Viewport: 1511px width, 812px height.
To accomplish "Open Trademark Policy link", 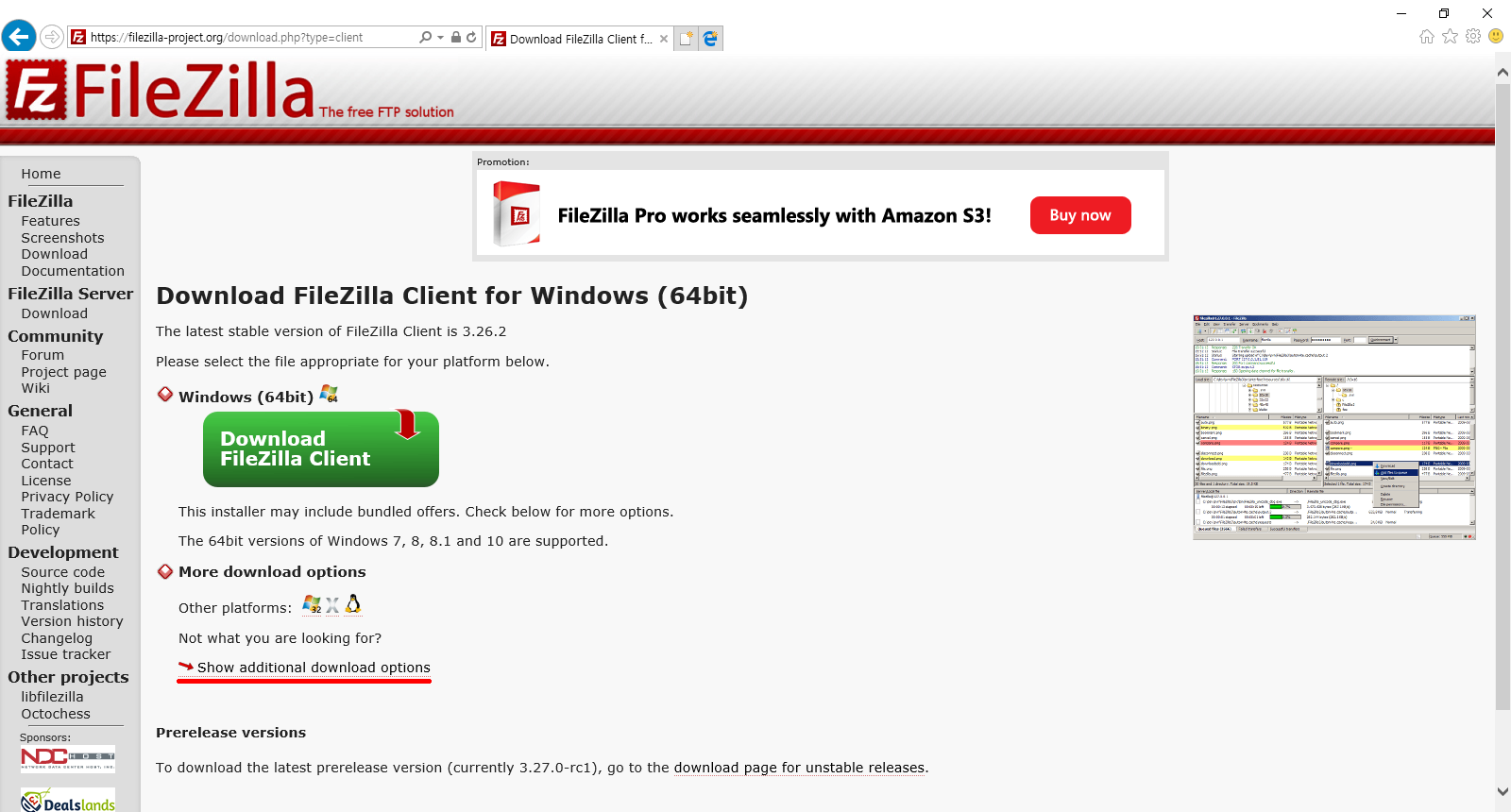I will 58,521.
